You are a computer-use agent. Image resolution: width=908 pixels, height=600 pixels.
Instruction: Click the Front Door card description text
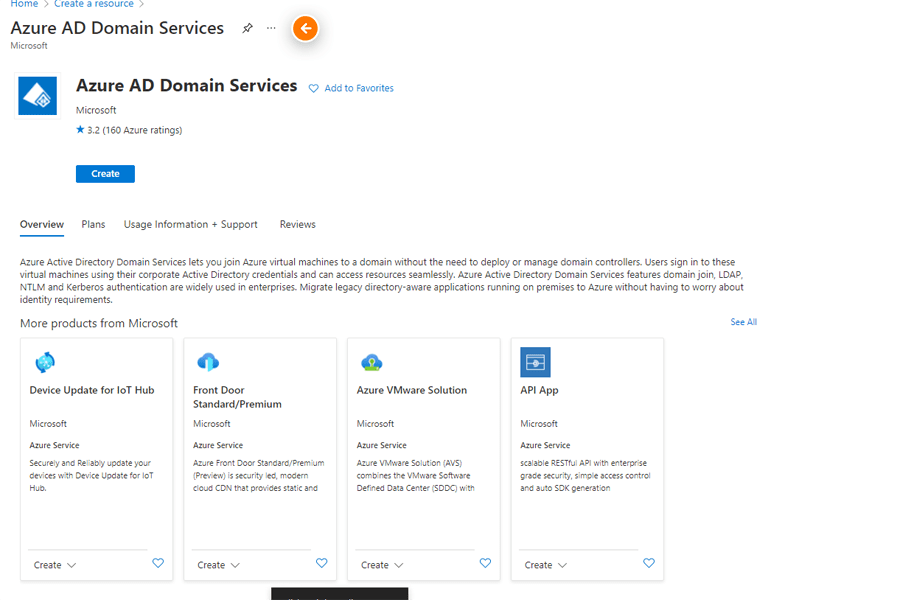tap(259, 475)
